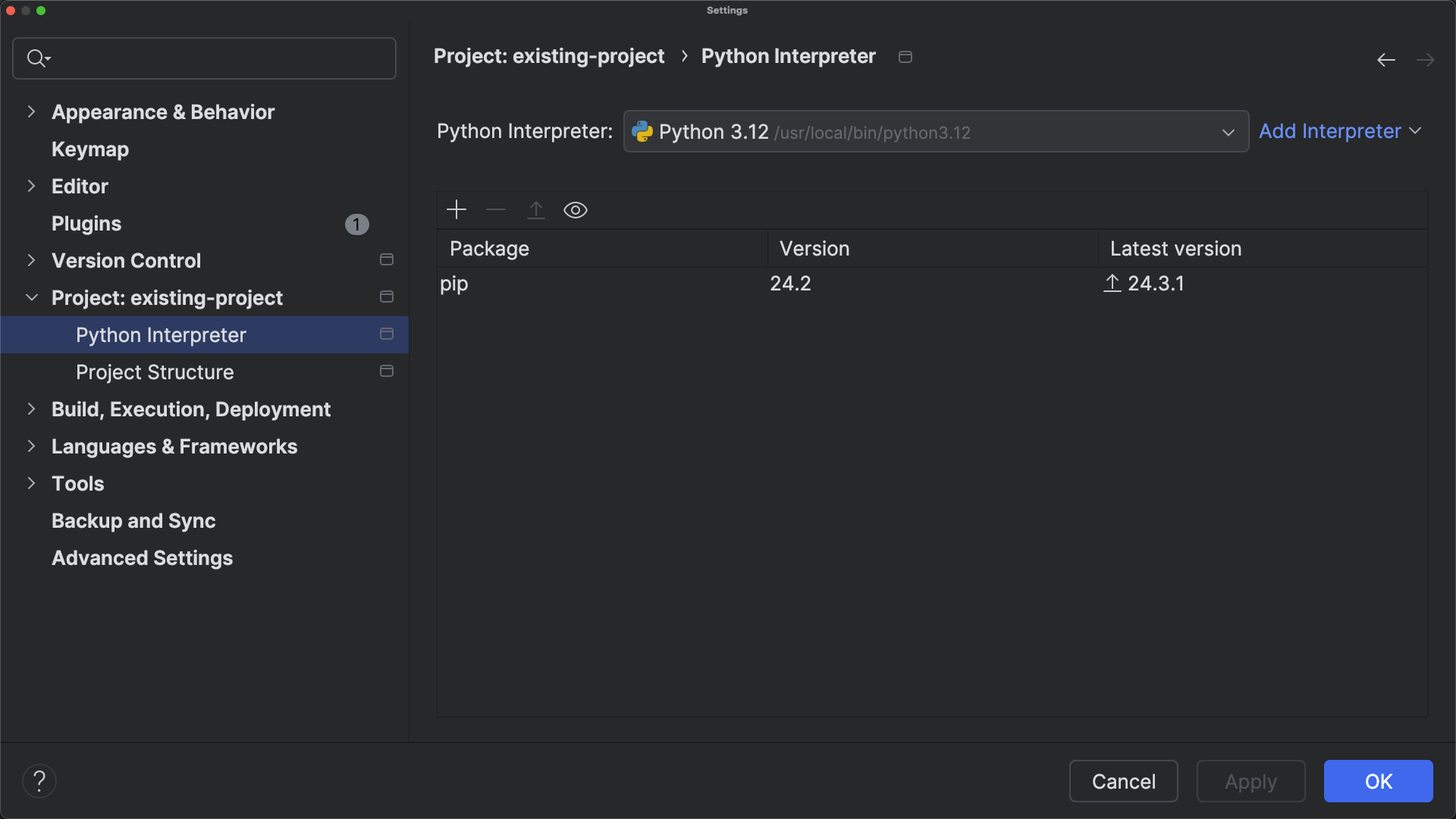
Task: Click the Apply button
Action: [1250, 781]
